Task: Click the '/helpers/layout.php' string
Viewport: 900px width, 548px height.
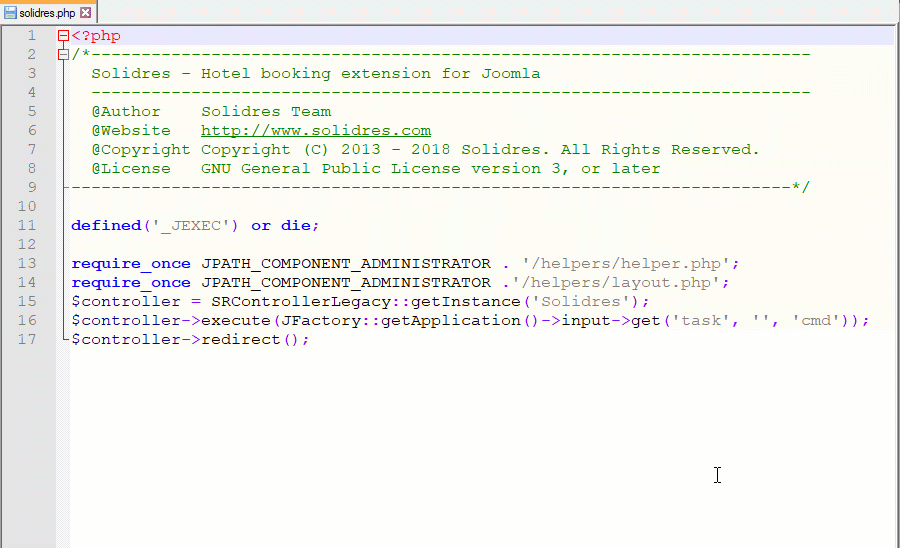Action: (x=616, y=282)
